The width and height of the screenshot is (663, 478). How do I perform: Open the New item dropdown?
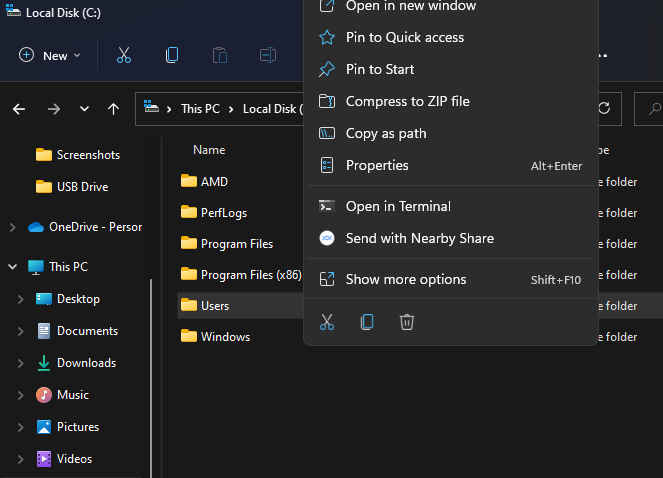pos(50,55)
